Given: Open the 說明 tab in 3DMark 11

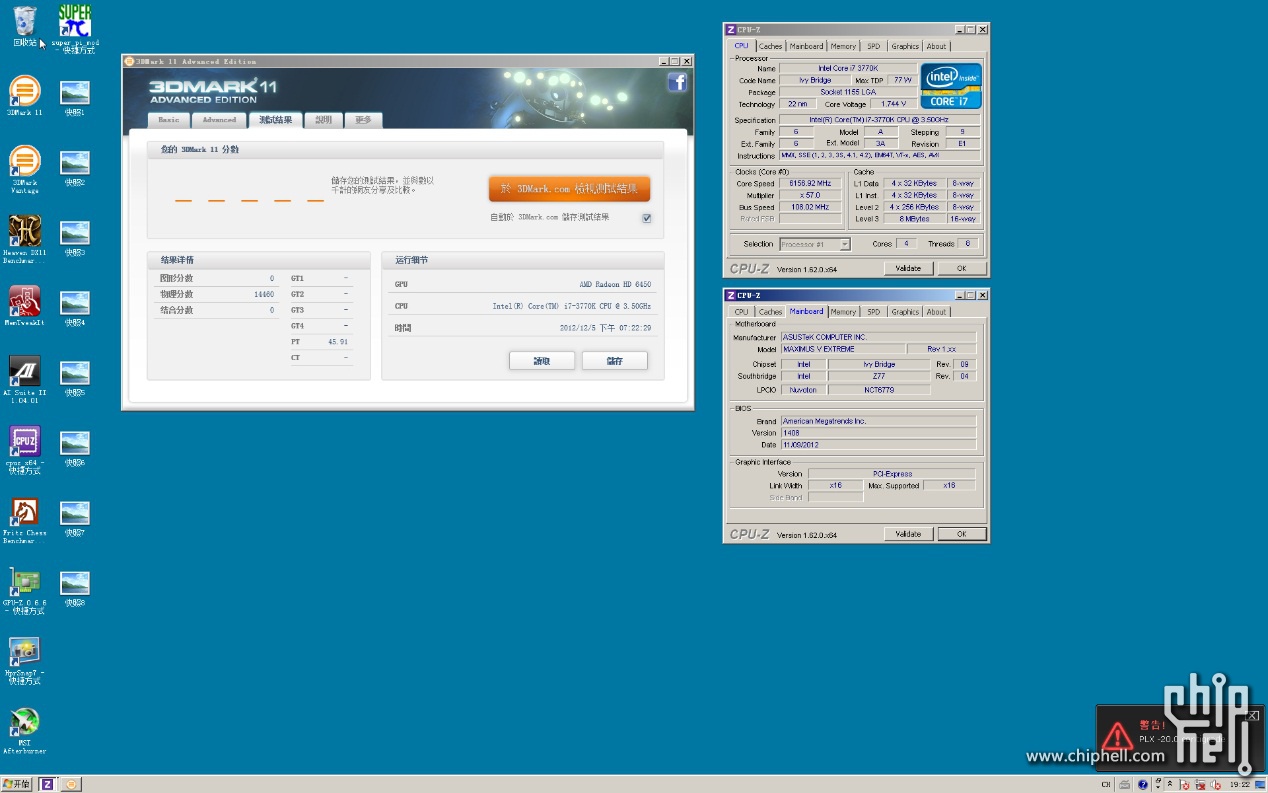Looking at the screenshot, I should [323, 120].
